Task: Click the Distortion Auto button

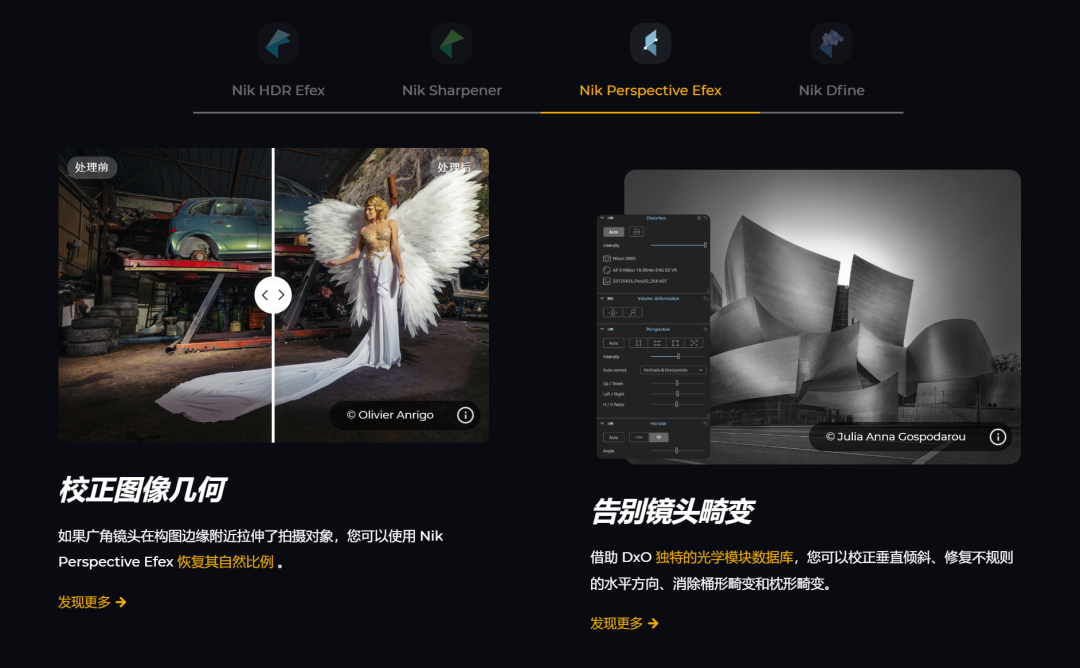Action: pyautogui.click(x=614, y=232)
